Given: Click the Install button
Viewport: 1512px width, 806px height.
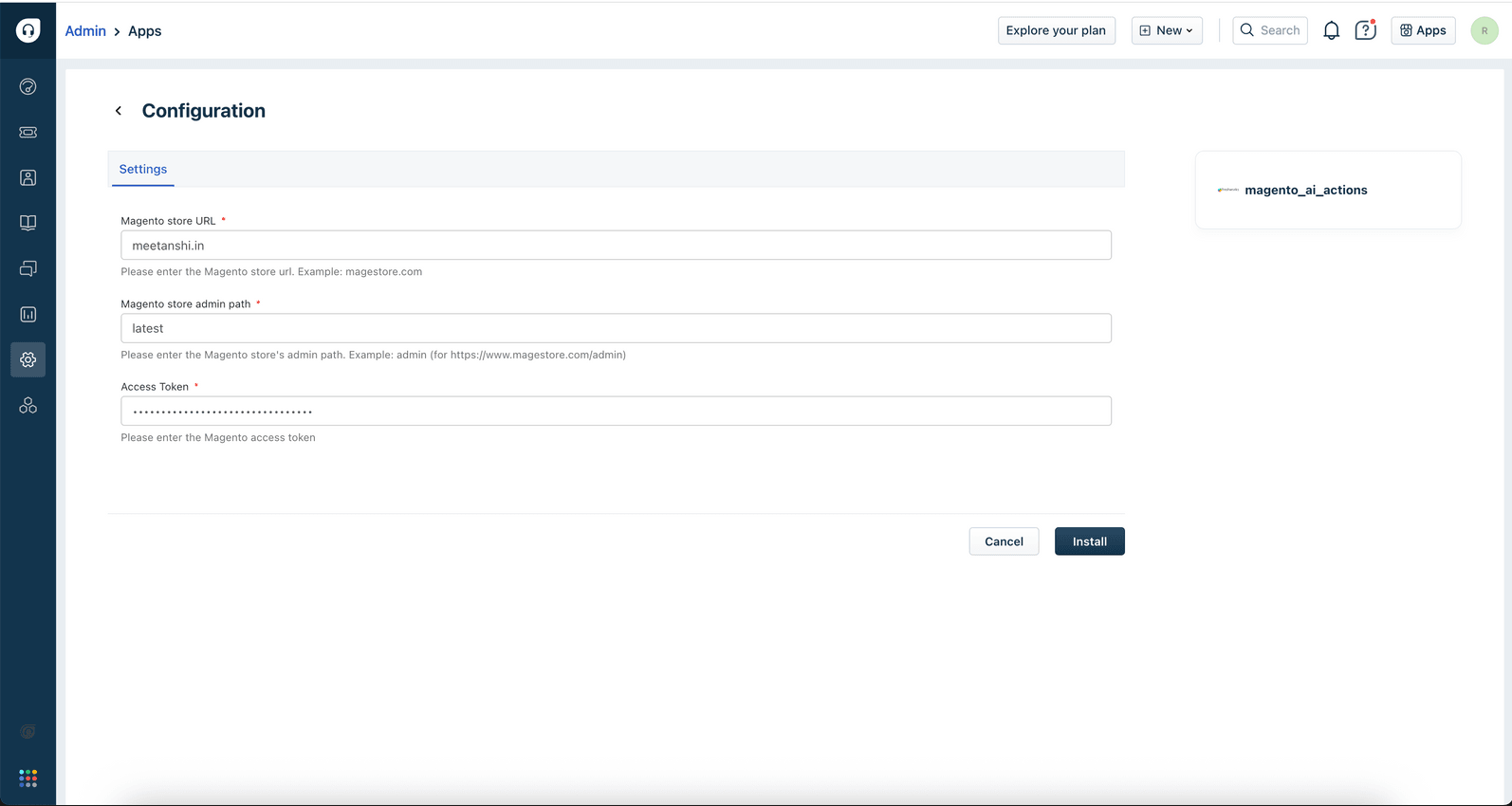Looking at the screenshot, I should [1089, 541].
